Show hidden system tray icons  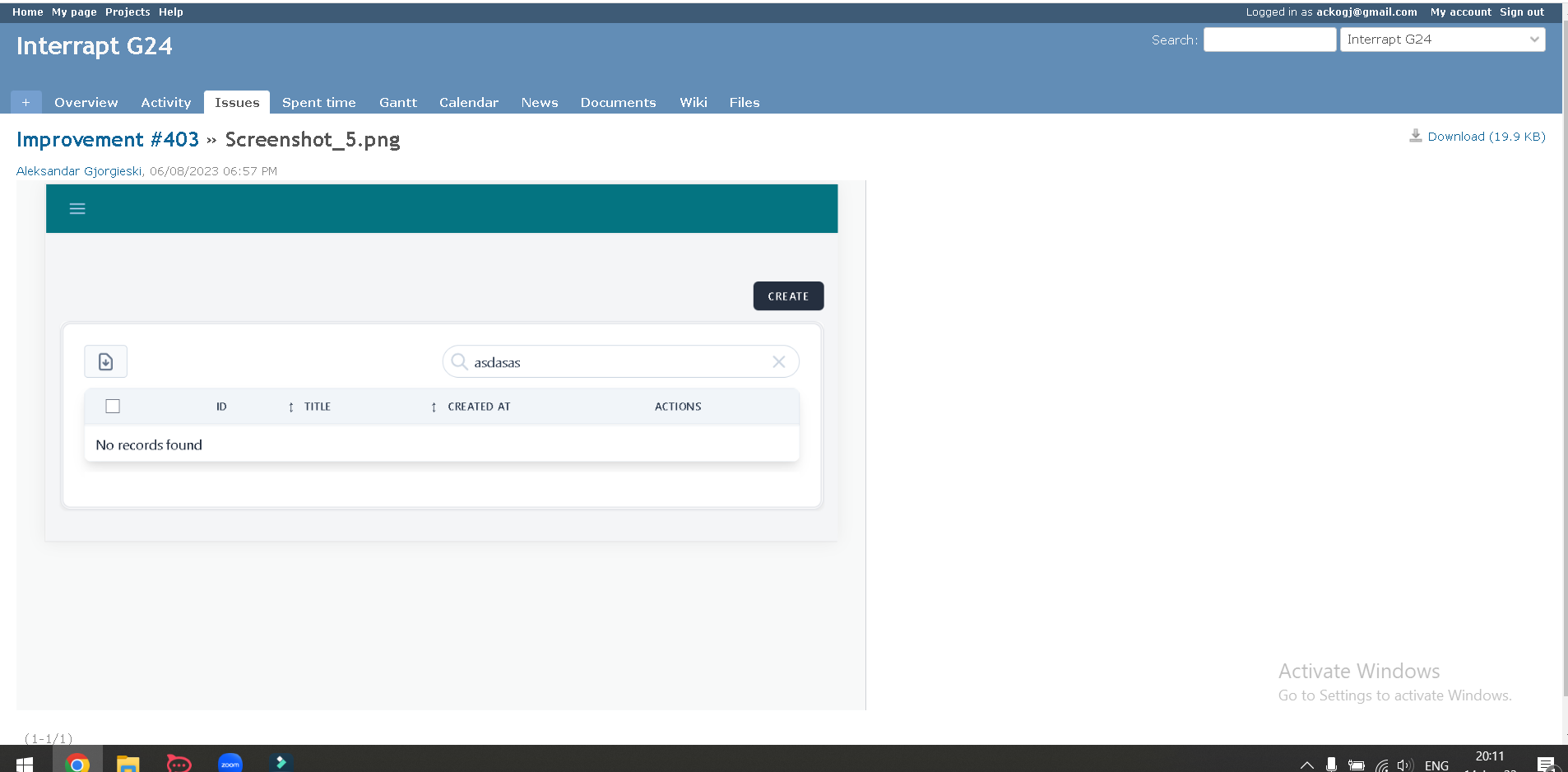(1306, 765)
